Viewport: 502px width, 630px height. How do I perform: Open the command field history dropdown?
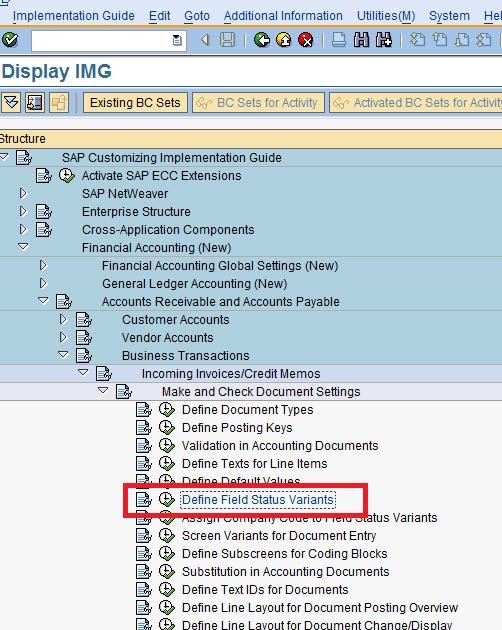[x=177, y=40]
